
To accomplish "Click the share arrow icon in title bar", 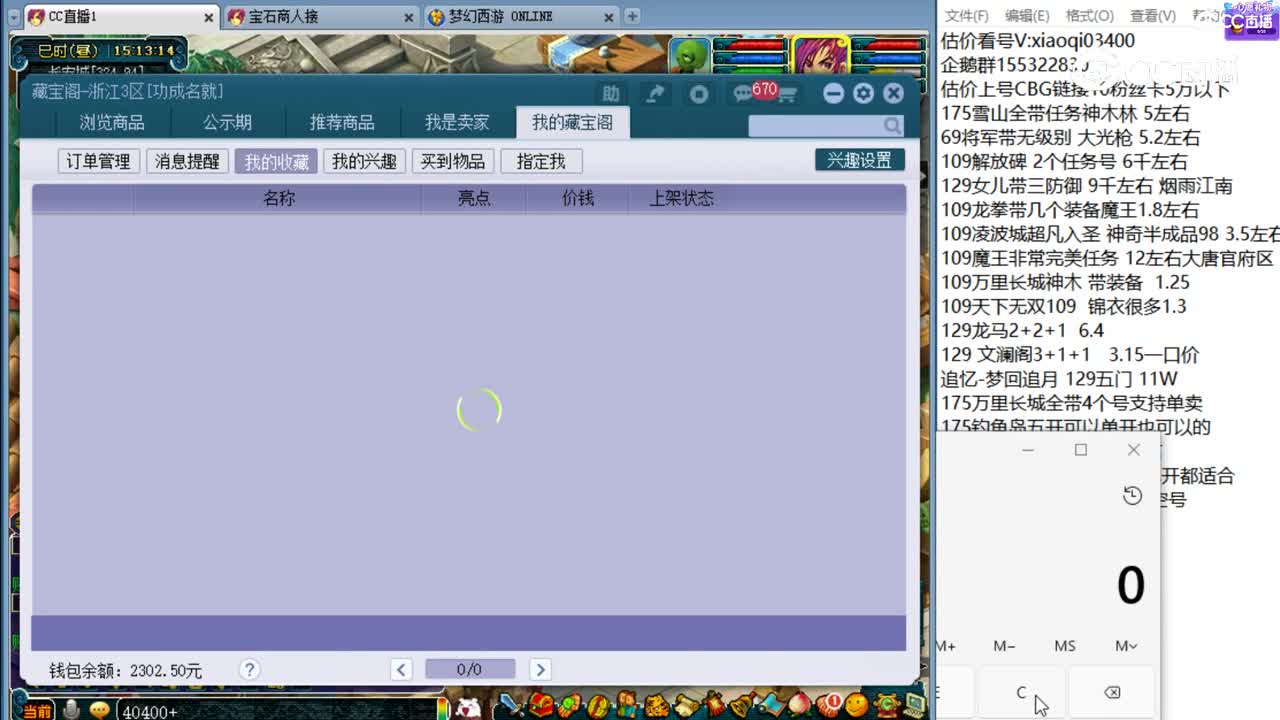I will coord(656,92).
